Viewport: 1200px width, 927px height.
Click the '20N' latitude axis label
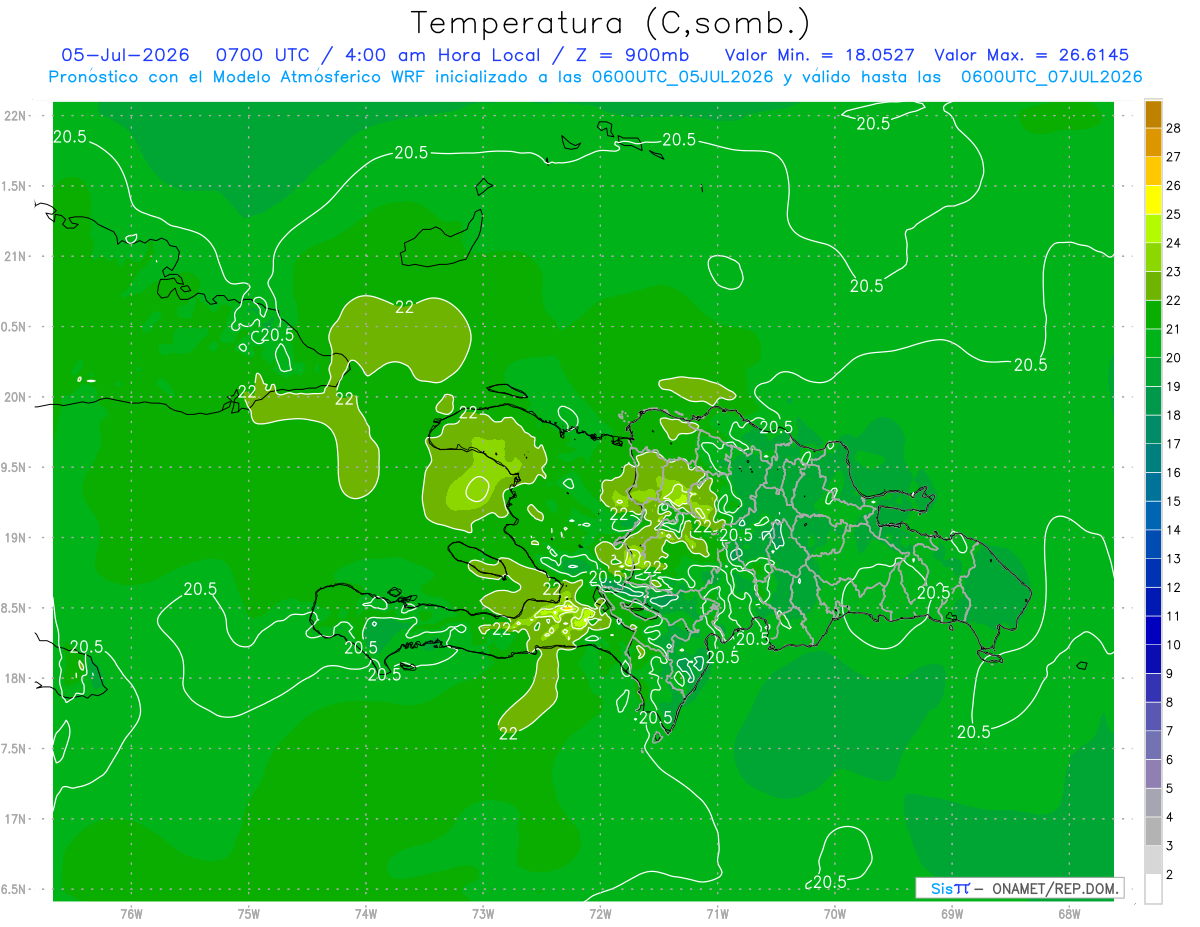coord(16,397)
